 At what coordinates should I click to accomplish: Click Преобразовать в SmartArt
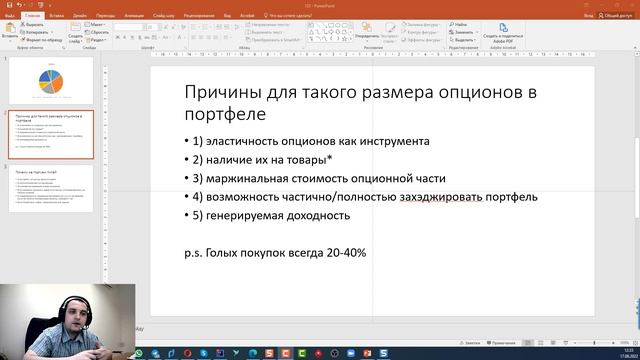273,40
